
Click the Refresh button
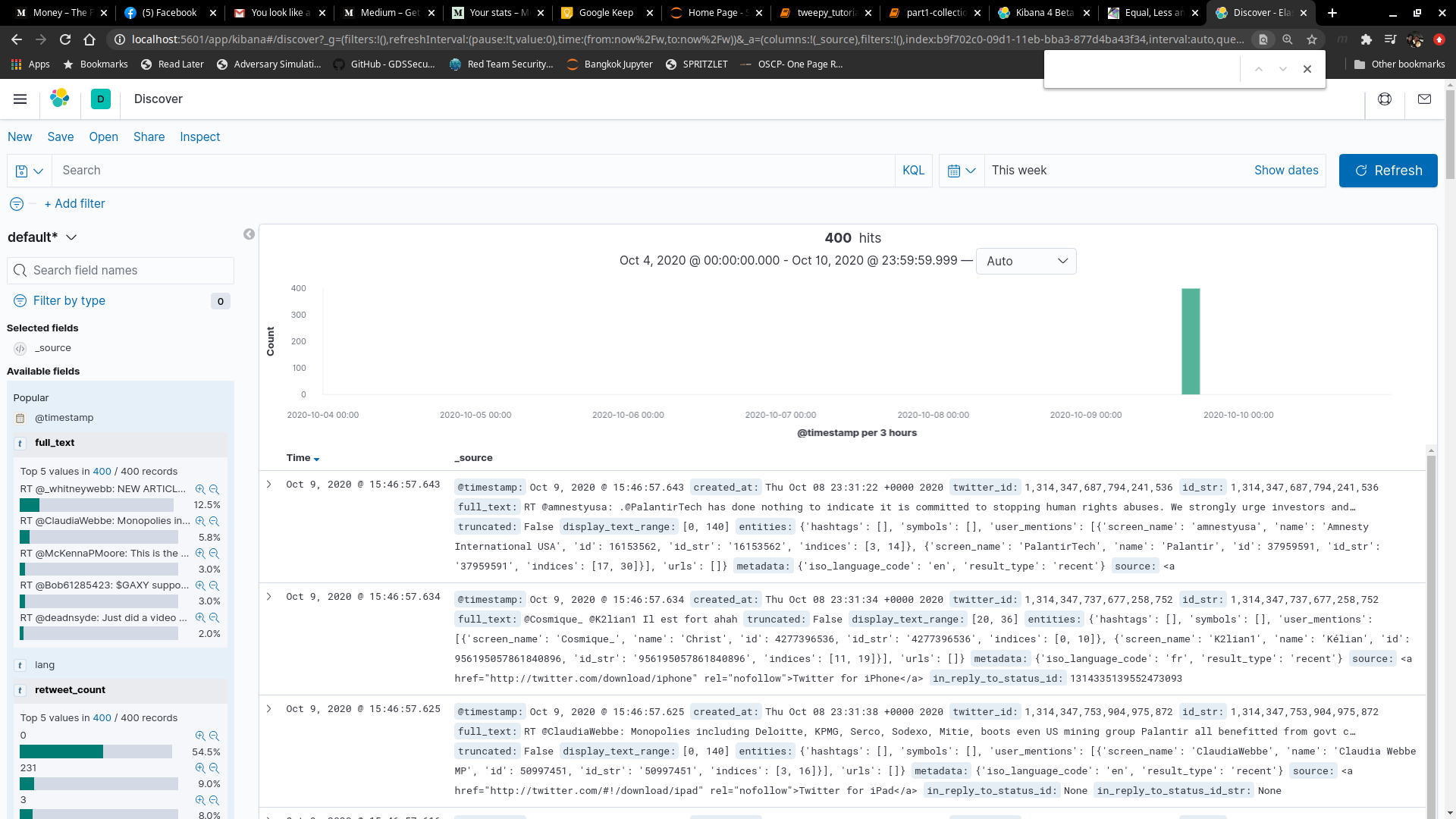click(1388, 171)
